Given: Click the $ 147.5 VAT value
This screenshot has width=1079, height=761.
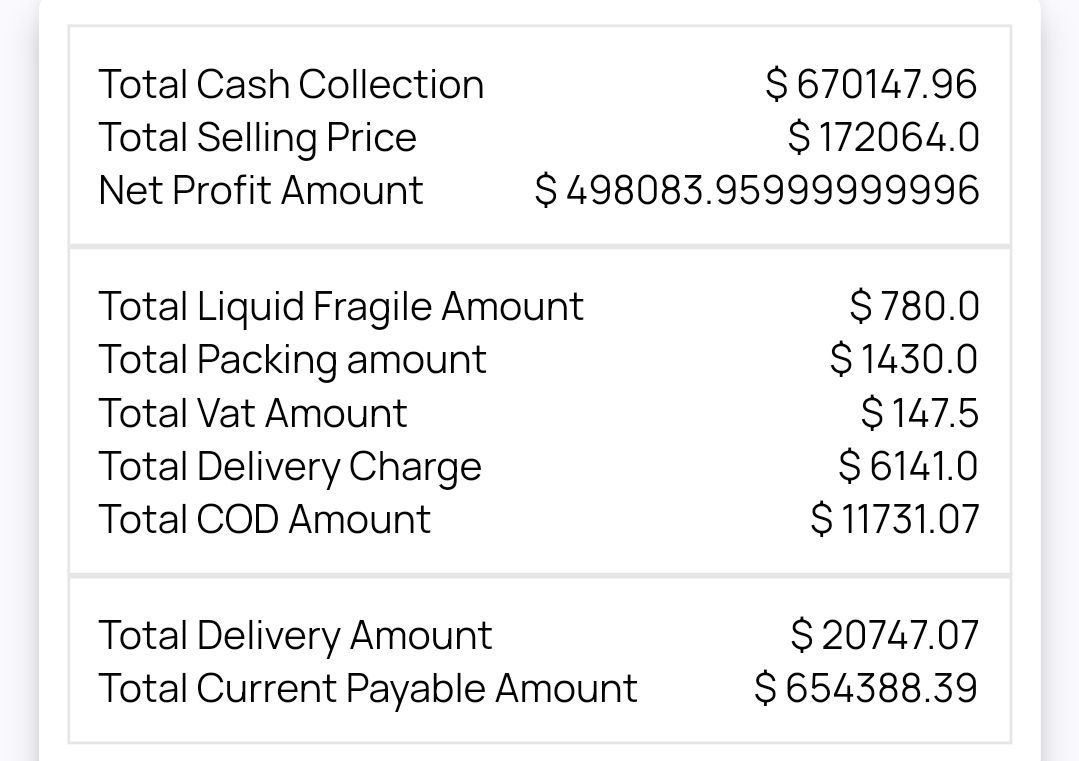Looking at the screenshot, I should pos(919,413).
